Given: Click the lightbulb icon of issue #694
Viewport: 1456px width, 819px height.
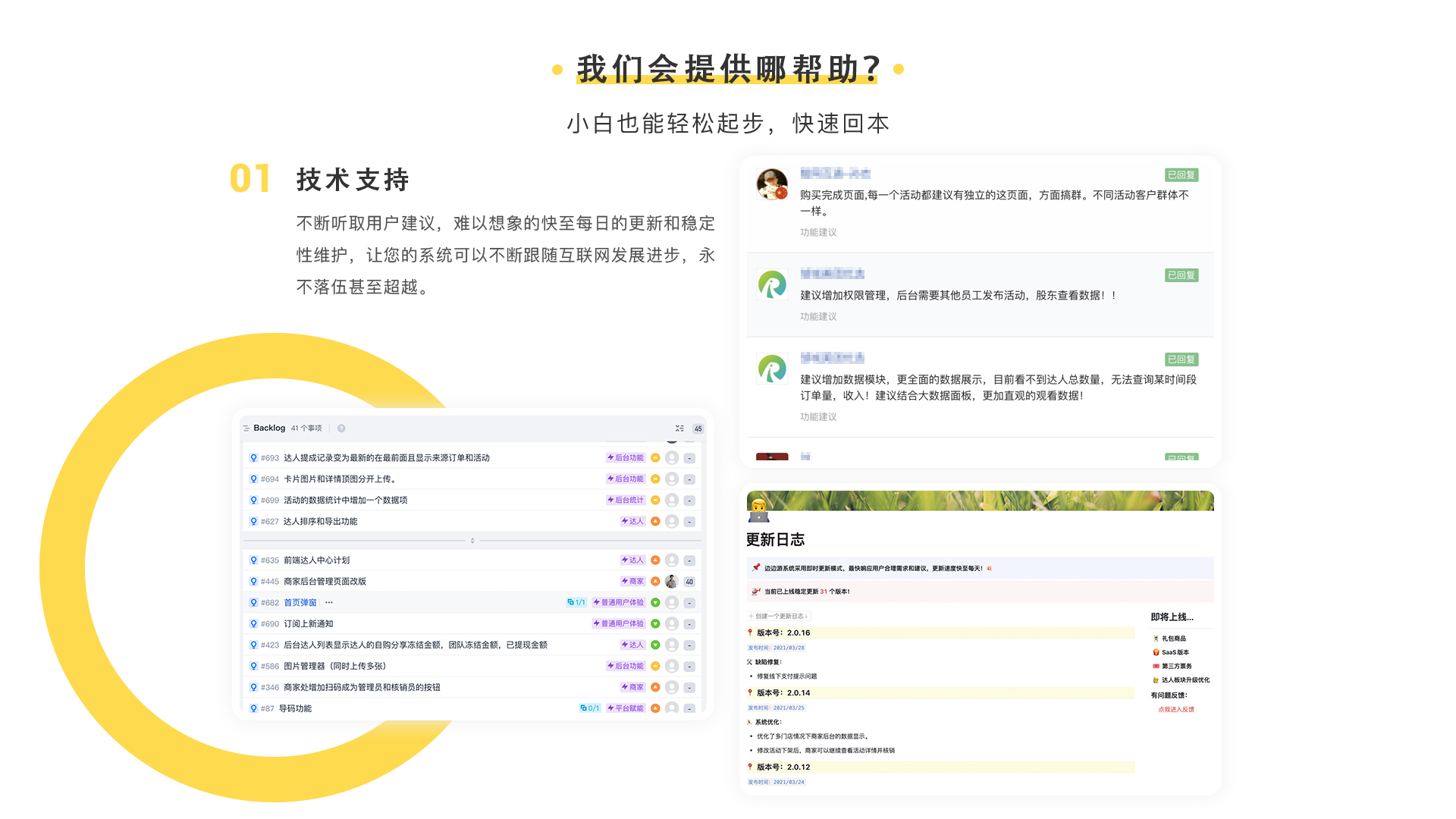Looking at the screenshot, I should pyautogui.click(x=253, y=479).
